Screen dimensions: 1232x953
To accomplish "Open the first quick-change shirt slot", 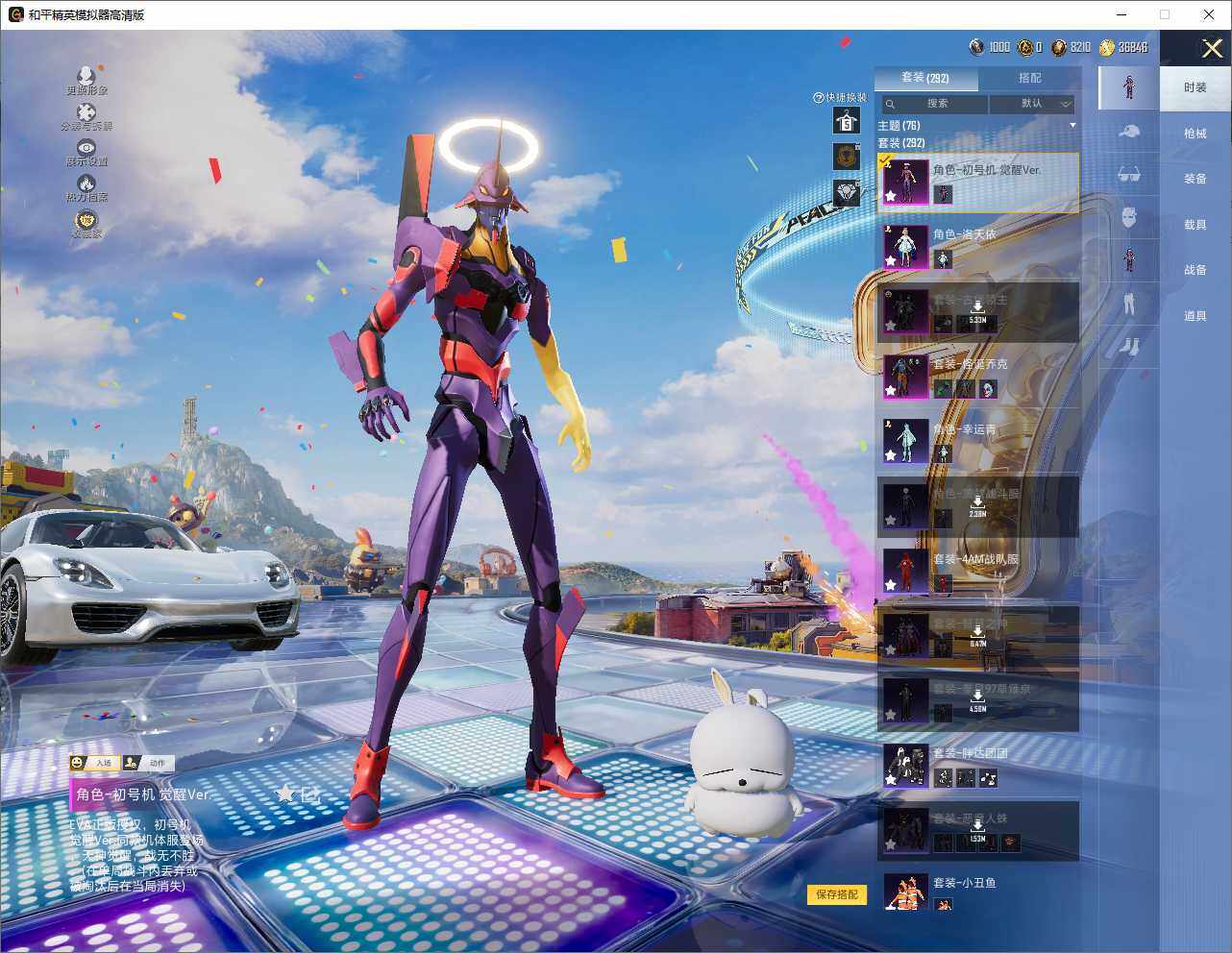I will pos(846,121).
